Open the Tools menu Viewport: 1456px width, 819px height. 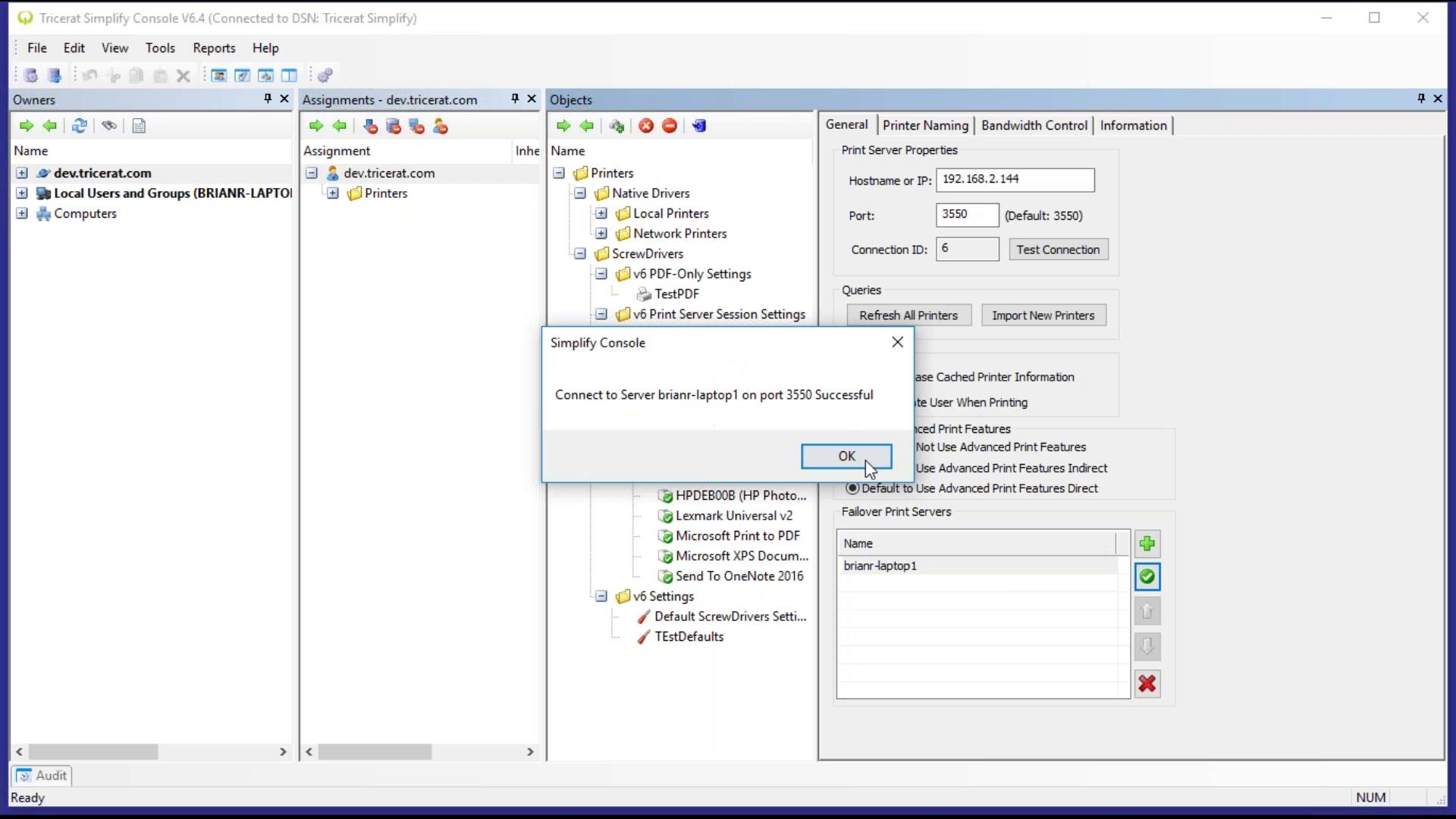tap(160, 47)
